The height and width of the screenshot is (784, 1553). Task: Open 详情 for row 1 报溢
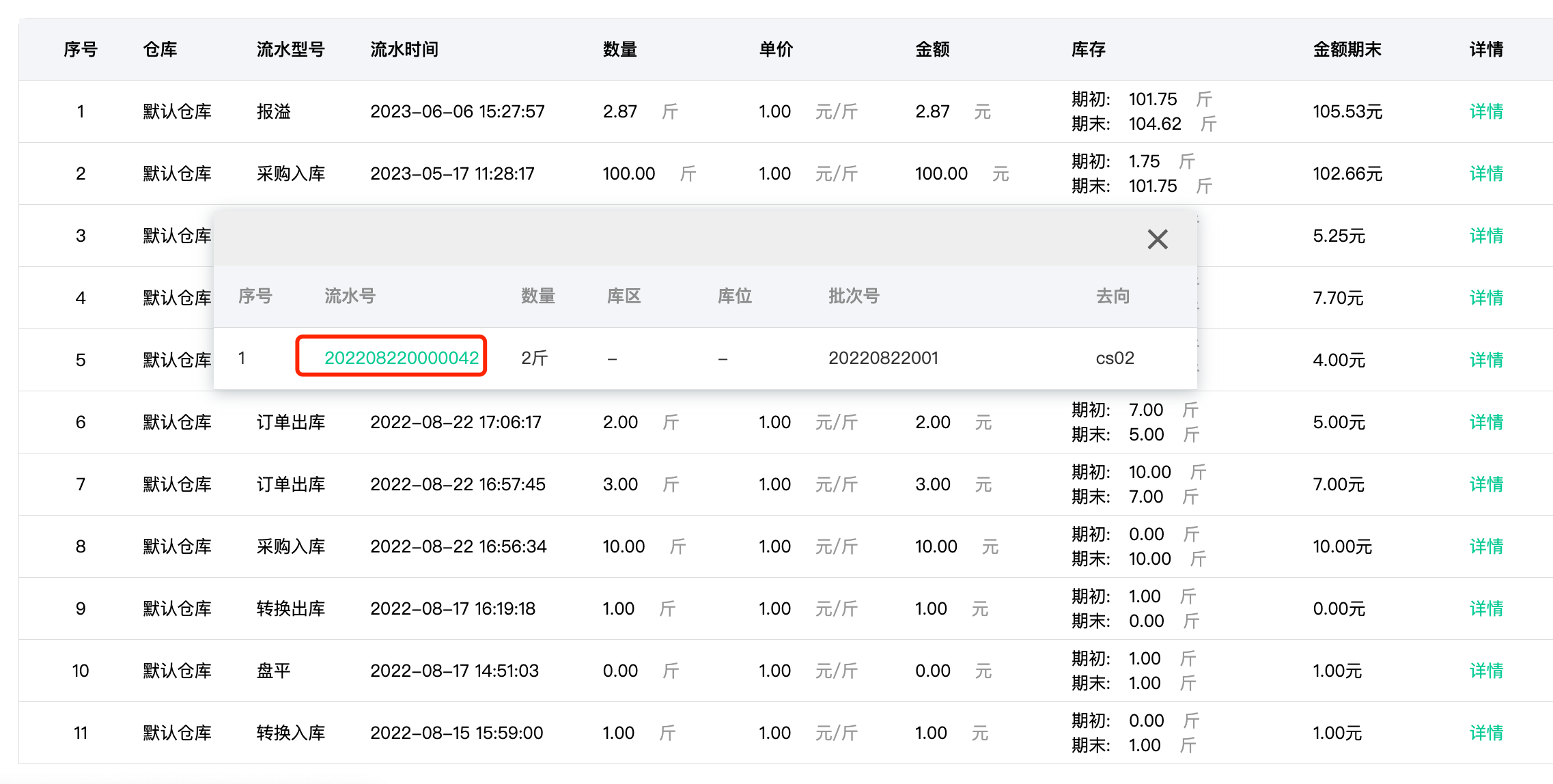point(1486,111)
